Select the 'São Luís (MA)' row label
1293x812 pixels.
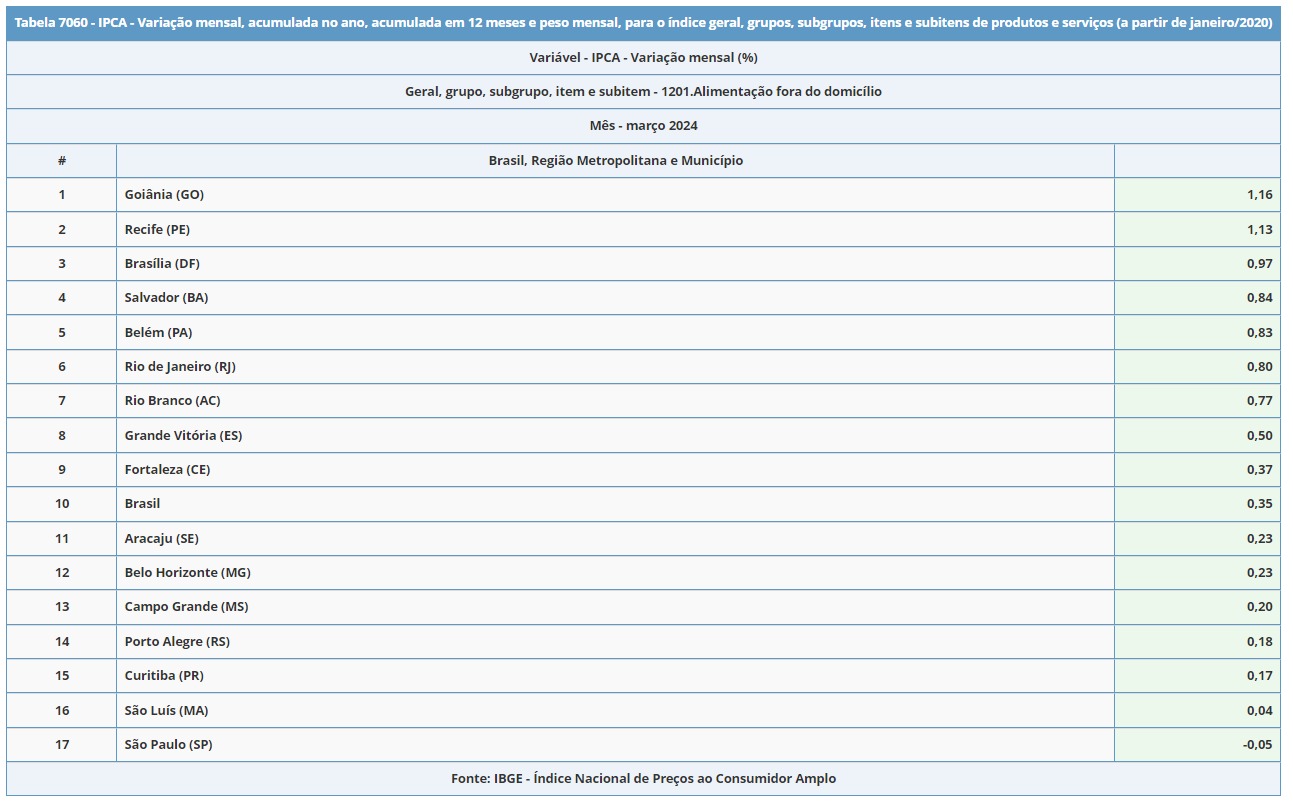coord(166,710)
